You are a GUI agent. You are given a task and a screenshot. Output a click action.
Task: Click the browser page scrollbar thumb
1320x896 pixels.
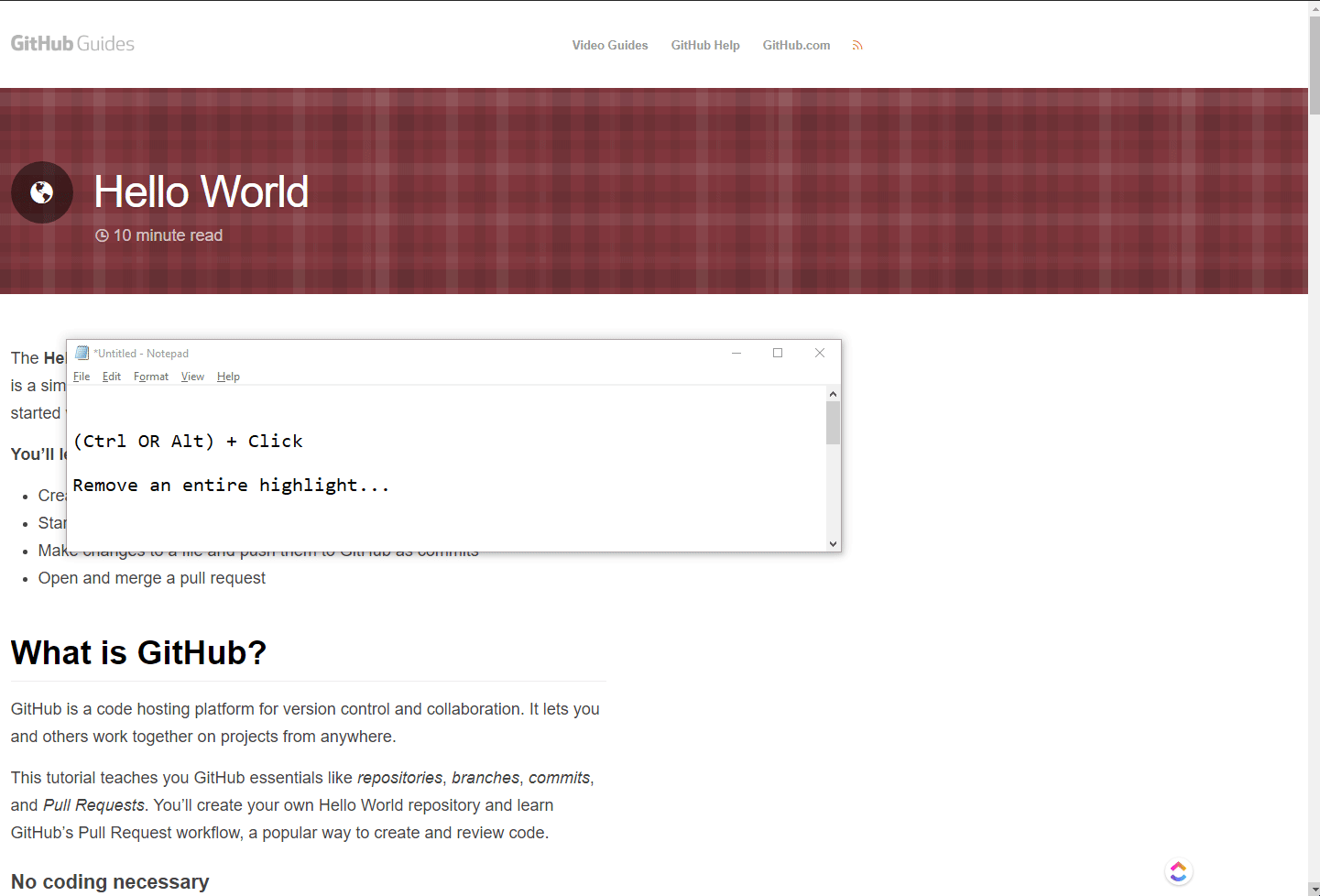tap(1315, 64)
